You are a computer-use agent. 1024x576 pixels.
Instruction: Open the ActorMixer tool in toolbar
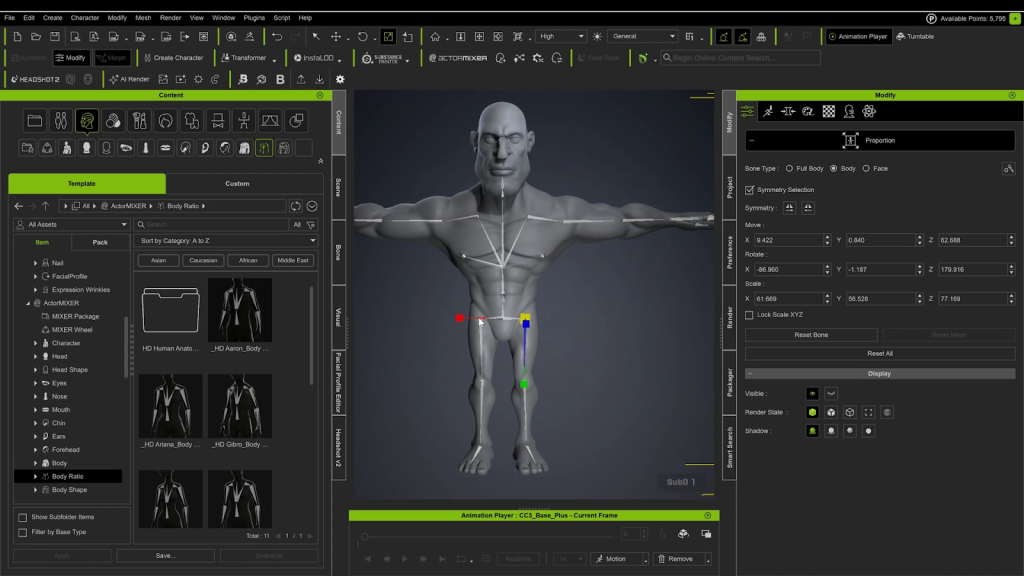tap(456, 58)
